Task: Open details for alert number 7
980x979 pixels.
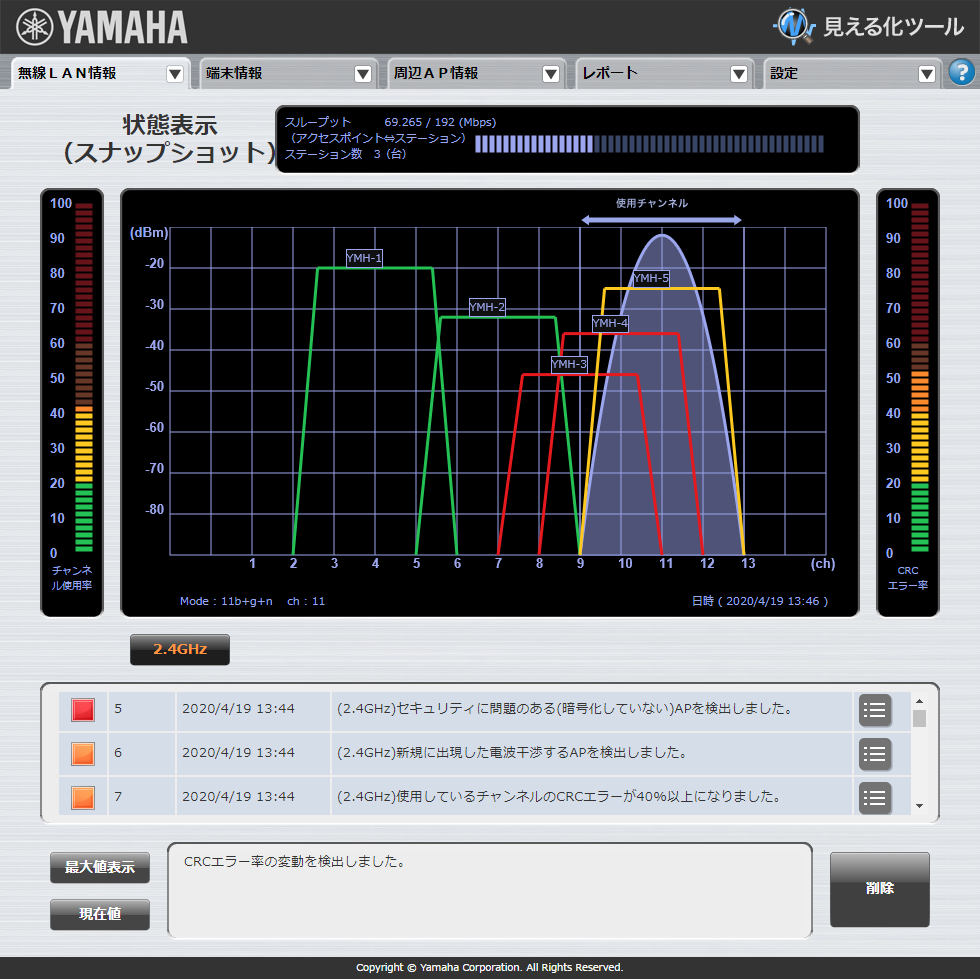Action: pos(875,797)
